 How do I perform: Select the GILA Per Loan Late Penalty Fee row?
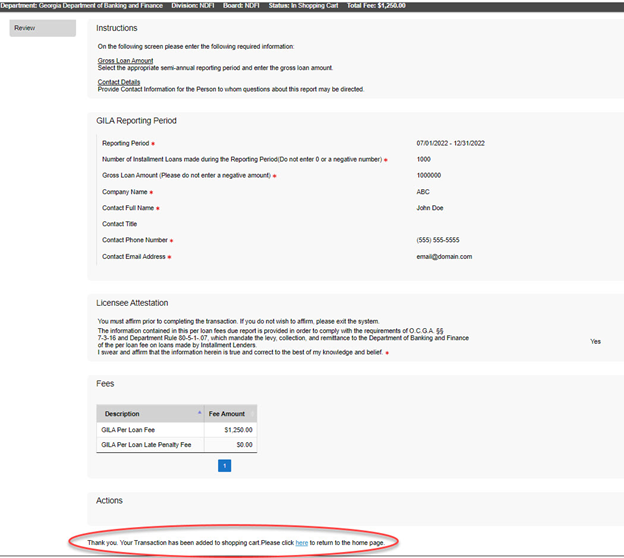(x=144, y=444)
